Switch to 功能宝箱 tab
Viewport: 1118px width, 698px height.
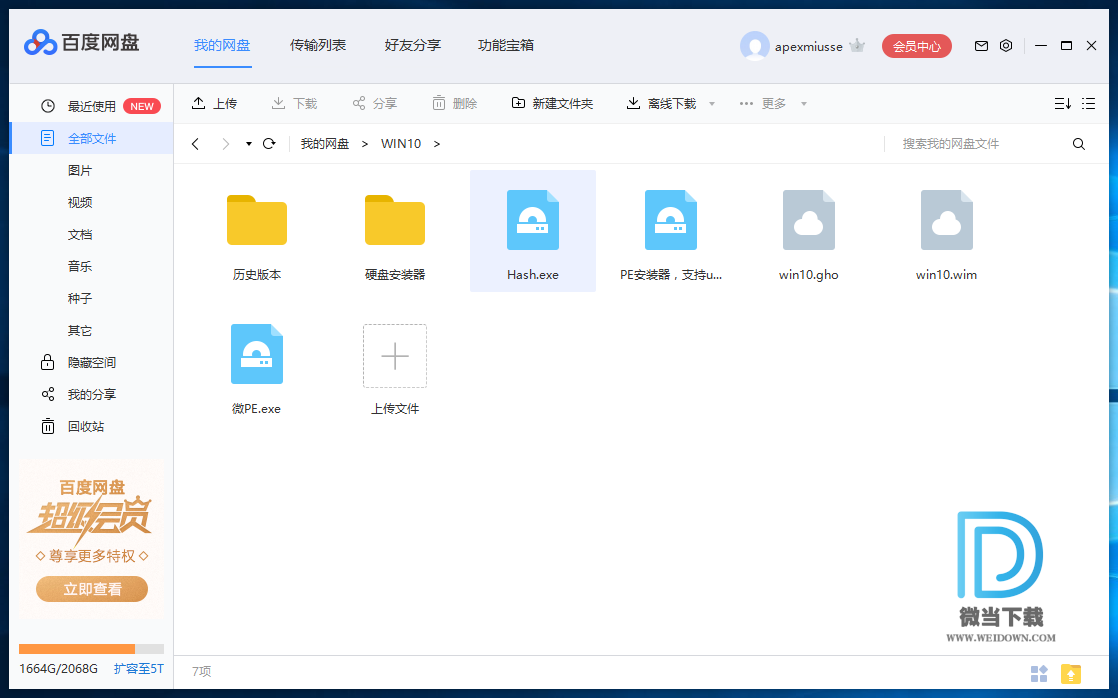(x=506, y=45)
